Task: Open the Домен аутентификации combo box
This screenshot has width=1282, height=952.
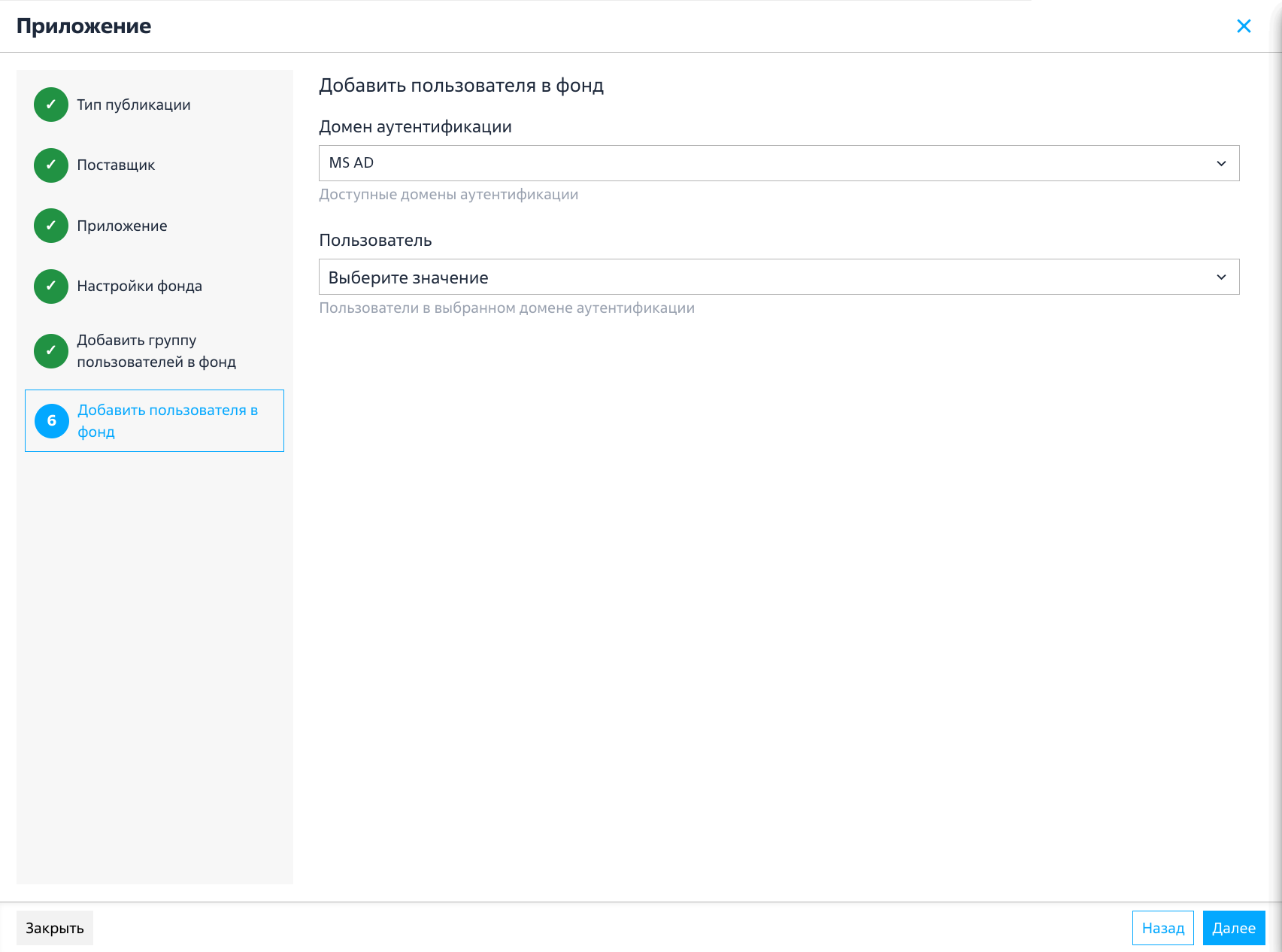Action: coord(779,163)
